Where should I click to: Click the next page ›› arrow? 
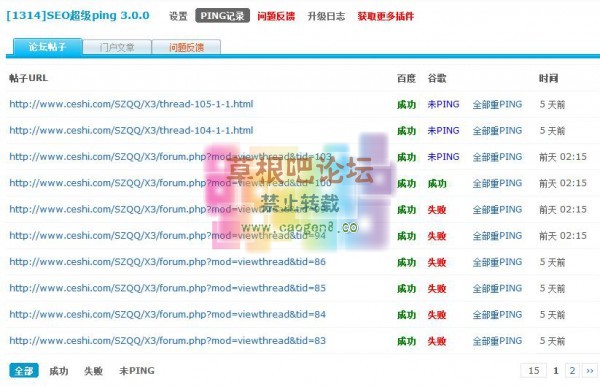590,370
